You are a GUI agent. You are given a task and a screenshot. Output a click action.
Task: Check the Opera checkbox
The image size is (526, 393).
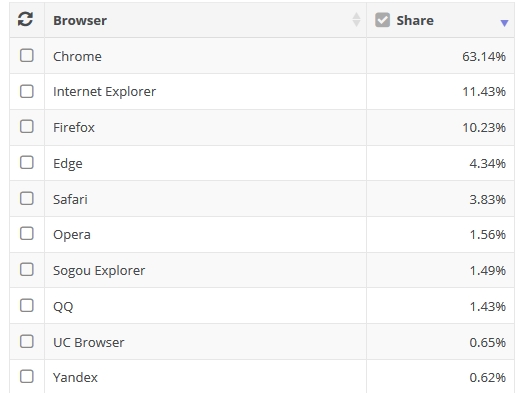[27, 234]
